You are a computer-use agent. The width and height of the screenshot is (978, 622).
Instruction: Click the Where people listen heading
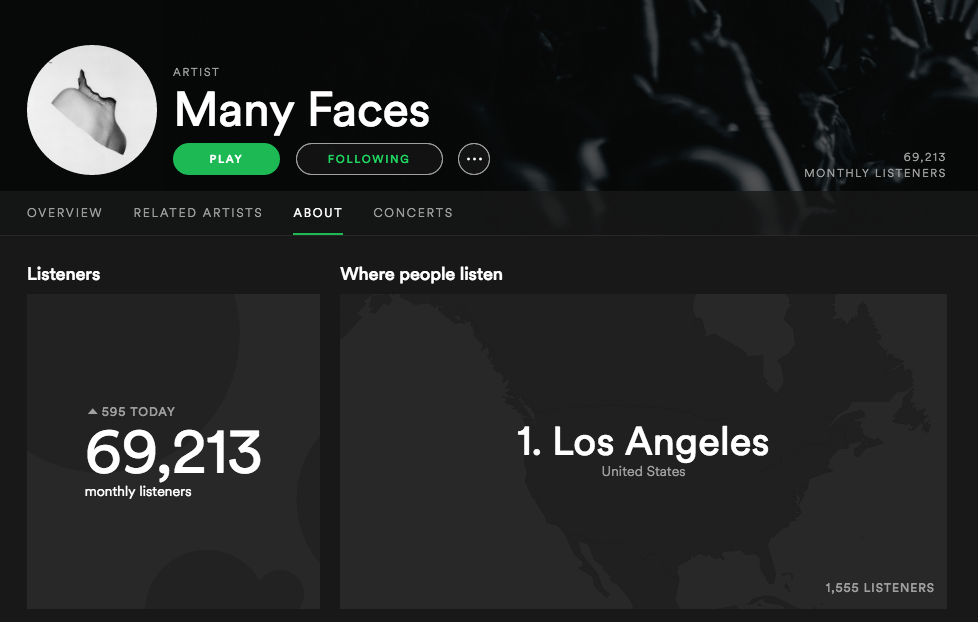click(421, 275)
